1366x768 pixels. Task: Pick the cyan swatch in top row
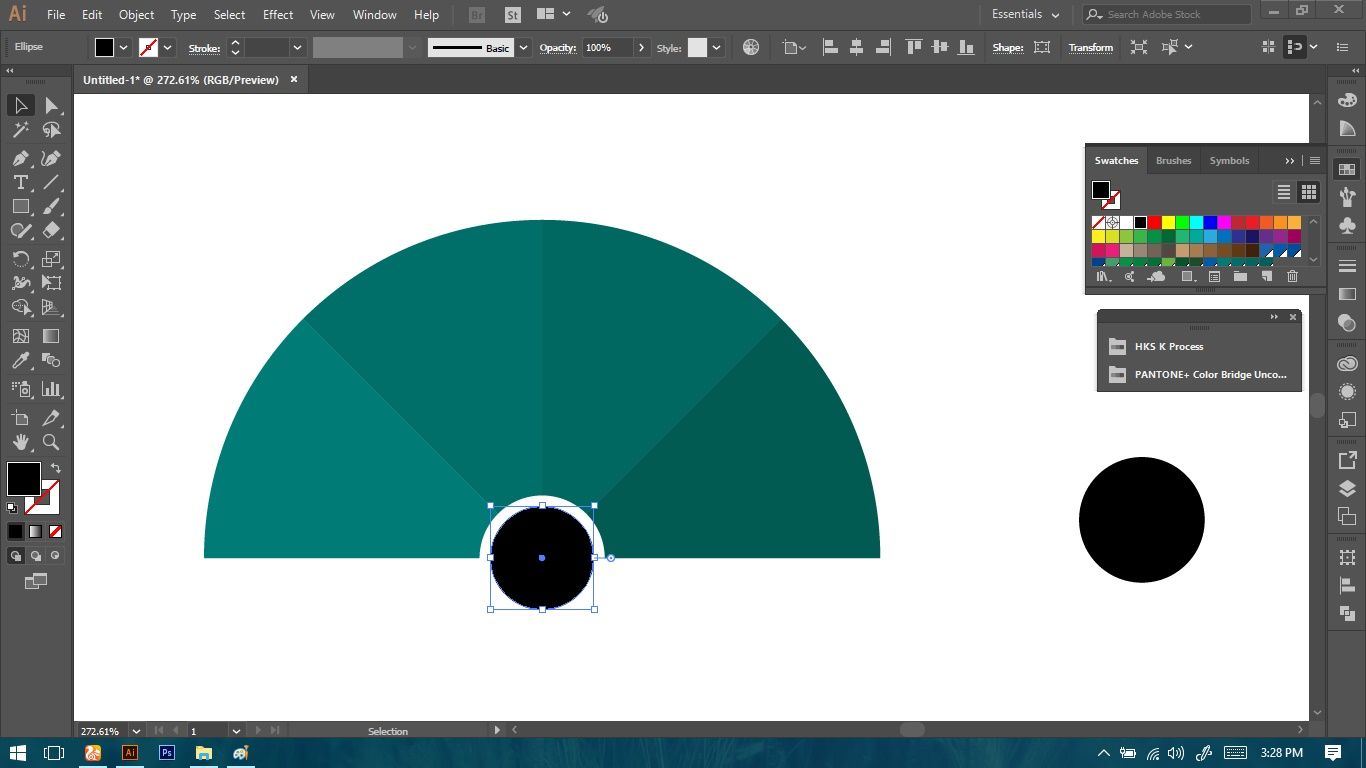point(1196,222)
